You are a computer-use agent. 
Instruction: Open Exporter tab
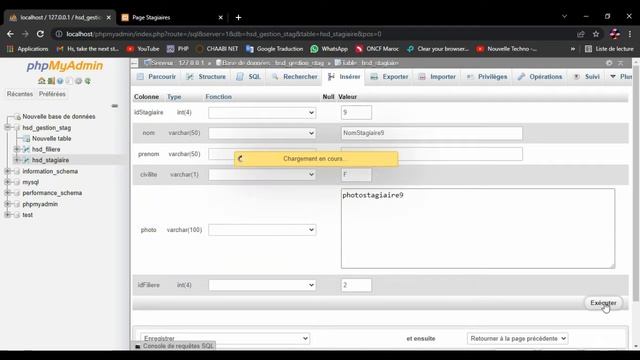(389, 77)
